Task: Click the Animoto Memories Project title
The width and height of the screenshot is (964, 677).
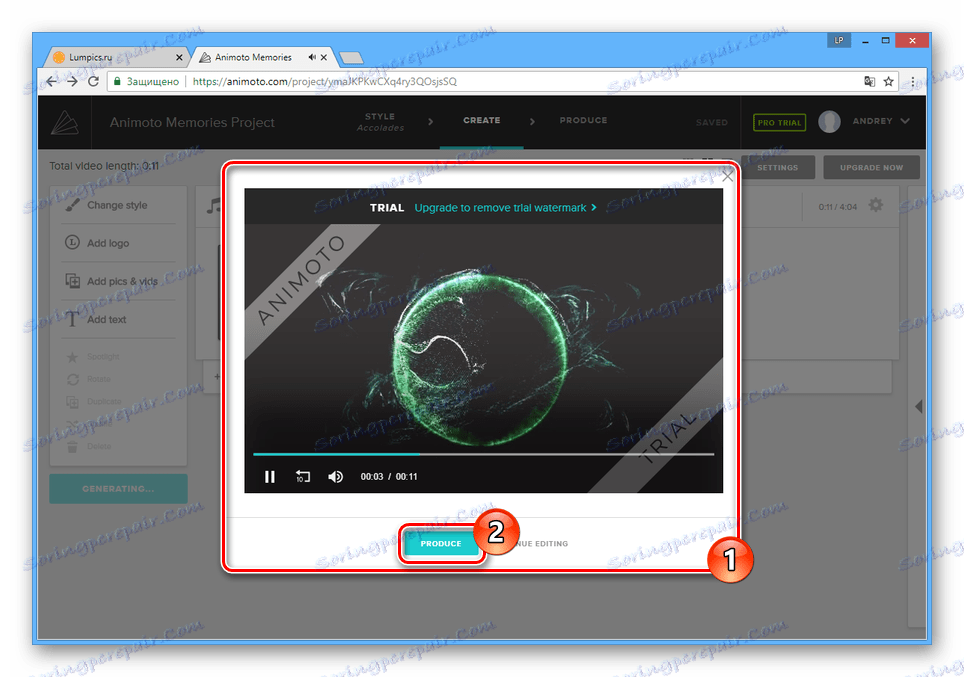Action: 192,122
